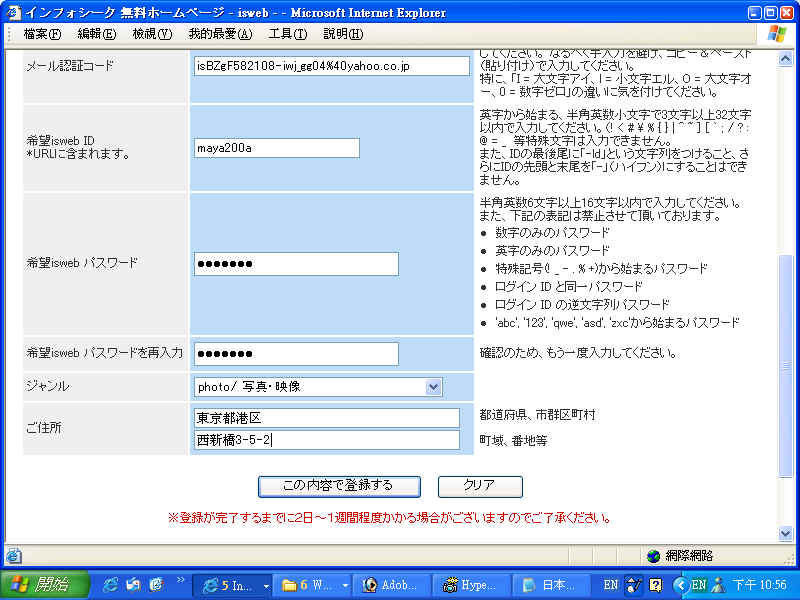This screenshot has width=800, height=600.
Task: Open the 工具(T) menu
Action: 288,34
